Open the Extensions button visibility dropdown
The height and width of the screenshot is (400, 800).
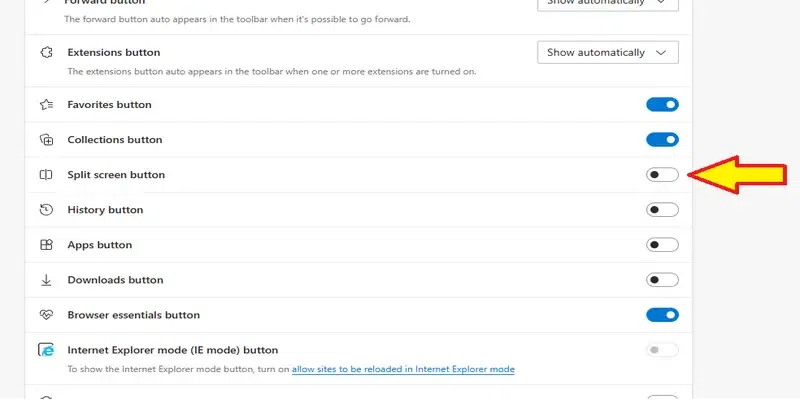tap(607, 52)
